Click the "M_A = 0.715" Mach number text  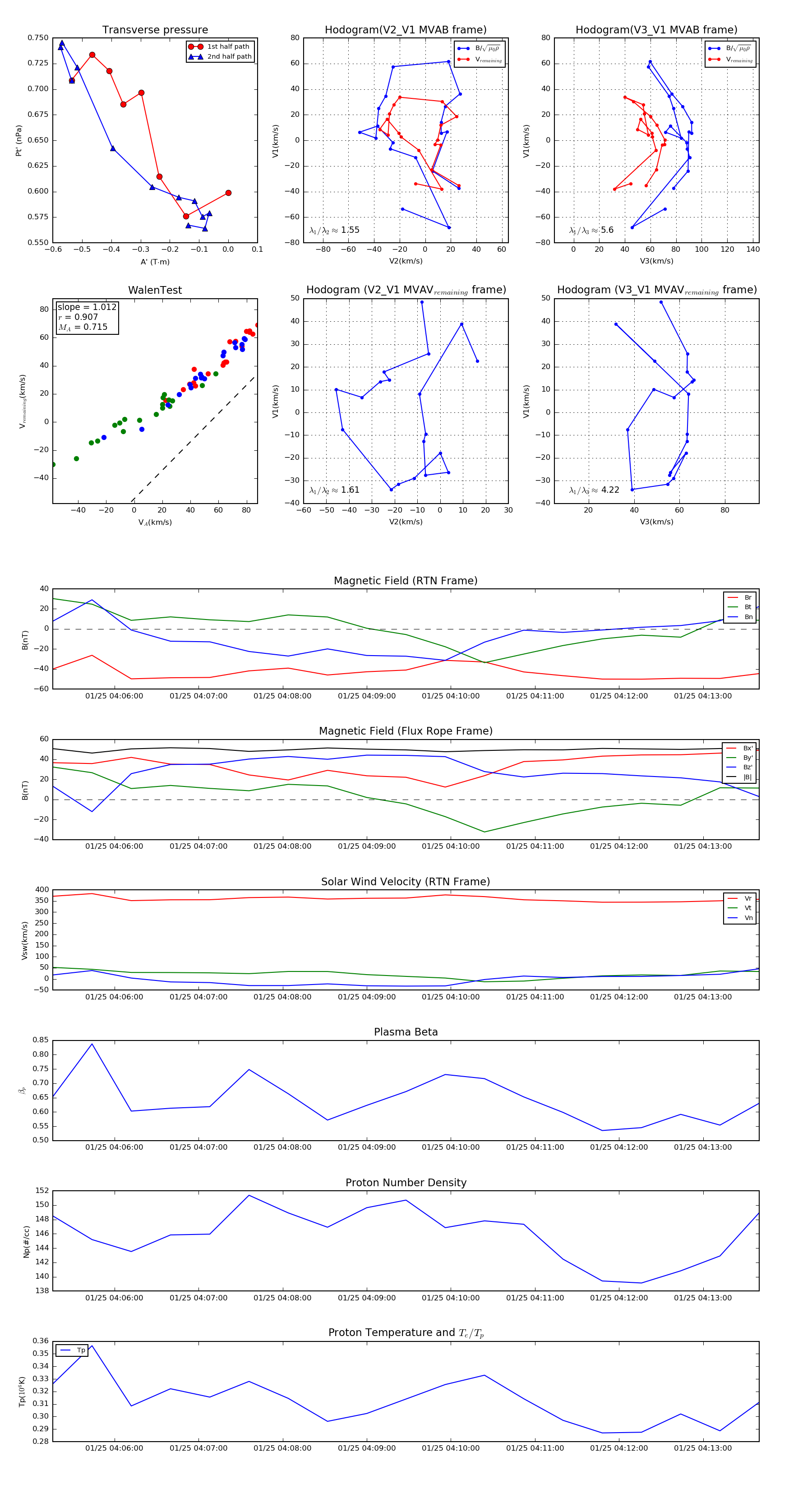(83, 327)
